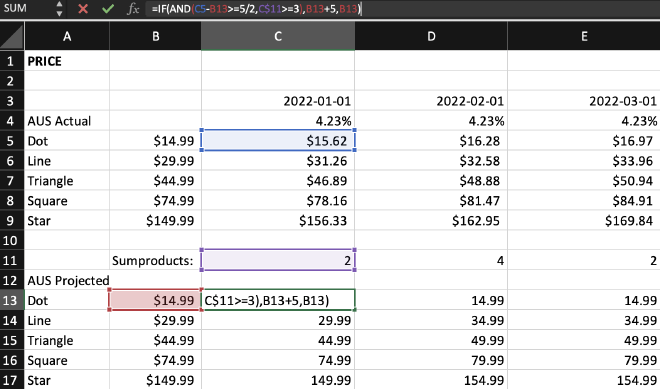
Task: Click the 49.99 cell in column E
Action: (584, 340)
